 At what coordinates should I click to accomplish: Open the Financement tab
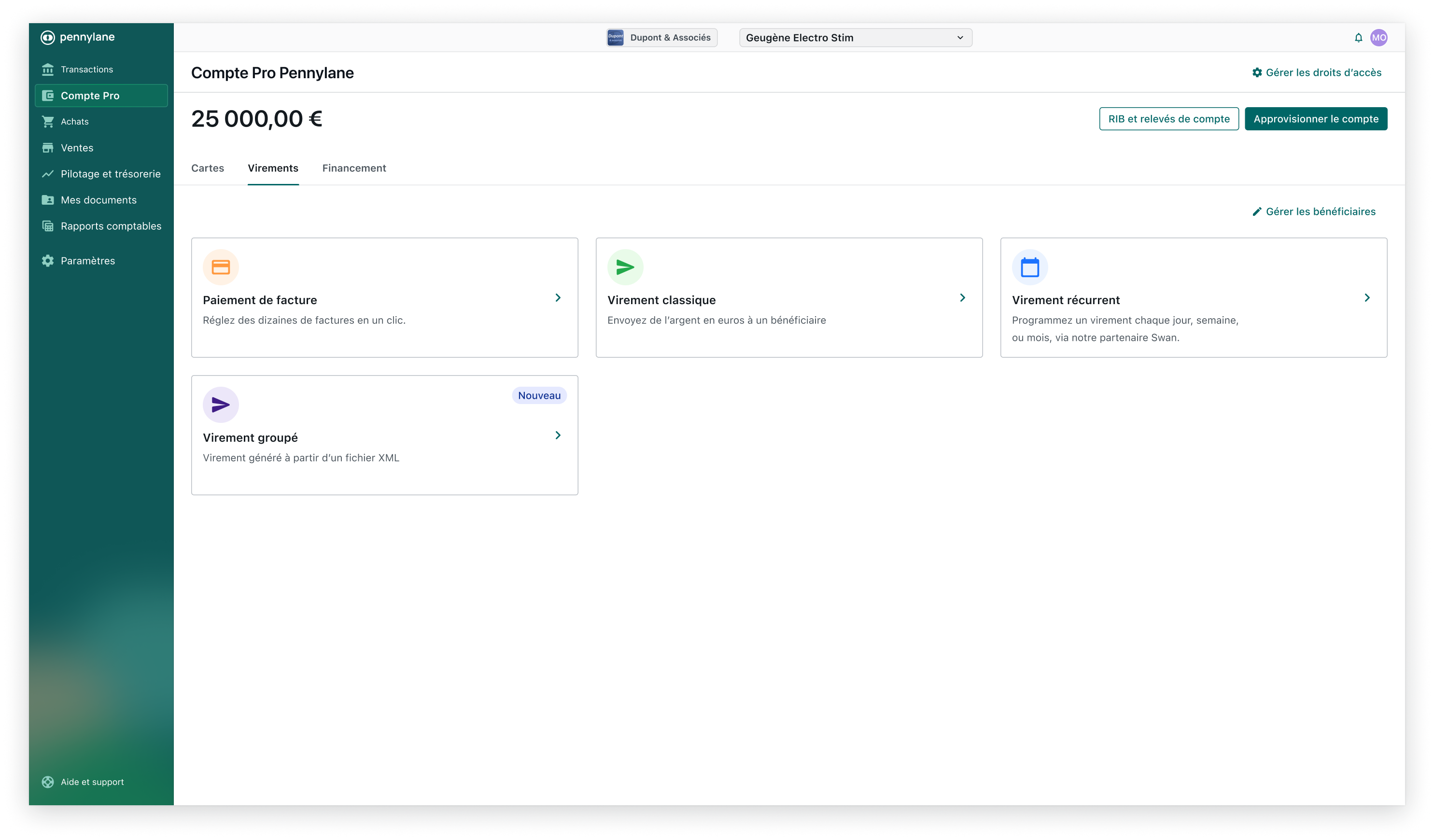click(x=354, y=168)
